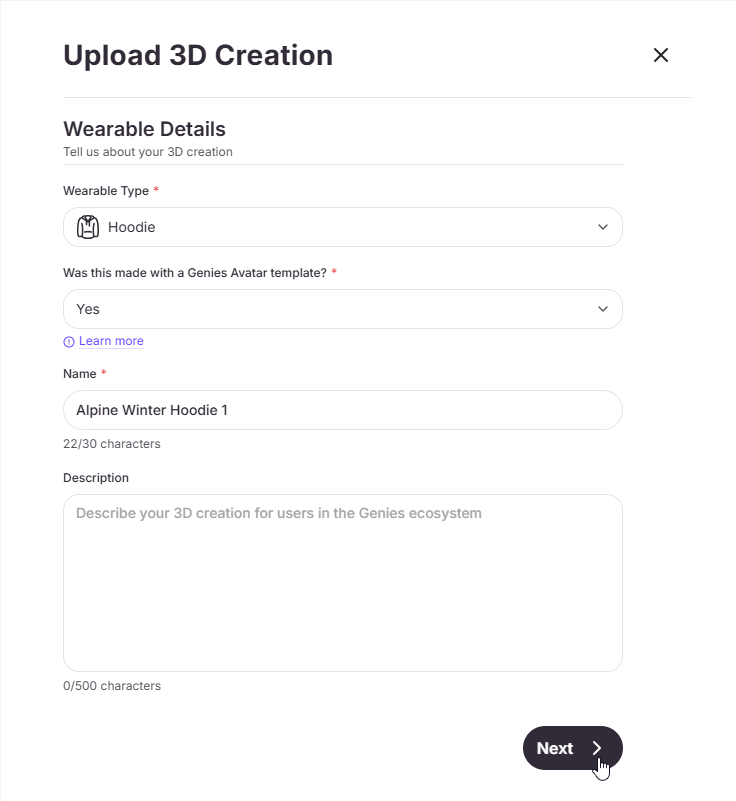
Task: Click into the Description text area
Action: click(342, 582)
